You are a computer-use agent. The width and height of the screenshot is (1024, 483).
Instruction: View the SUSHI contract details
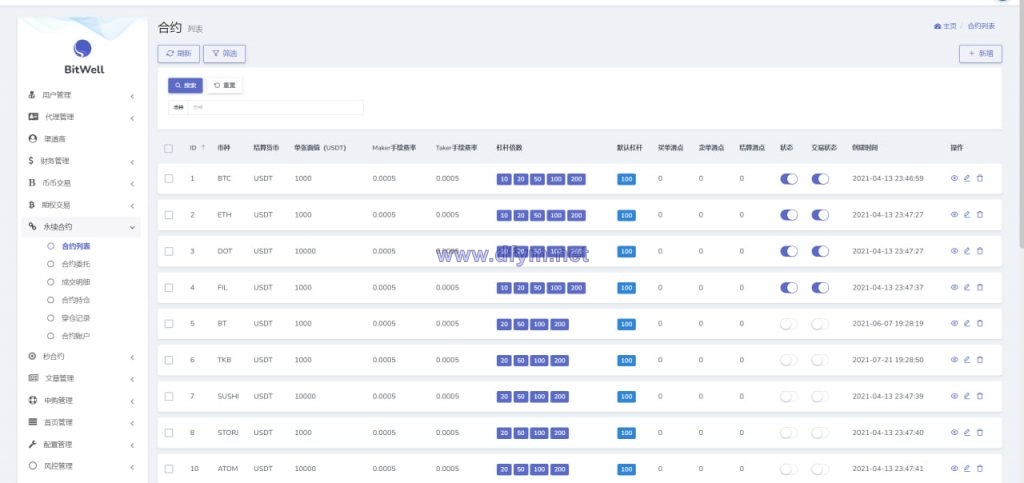coord(954,396)
